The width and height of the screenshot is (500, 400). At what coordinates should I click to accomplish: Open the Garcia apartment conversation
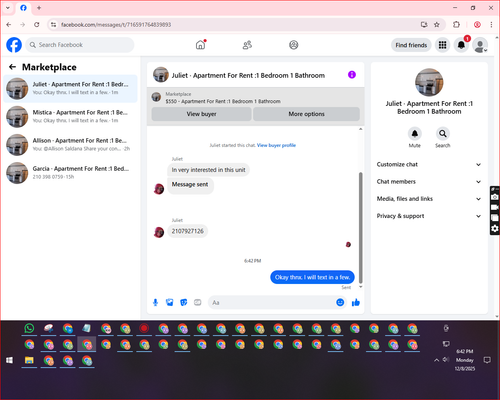(70, 173)
